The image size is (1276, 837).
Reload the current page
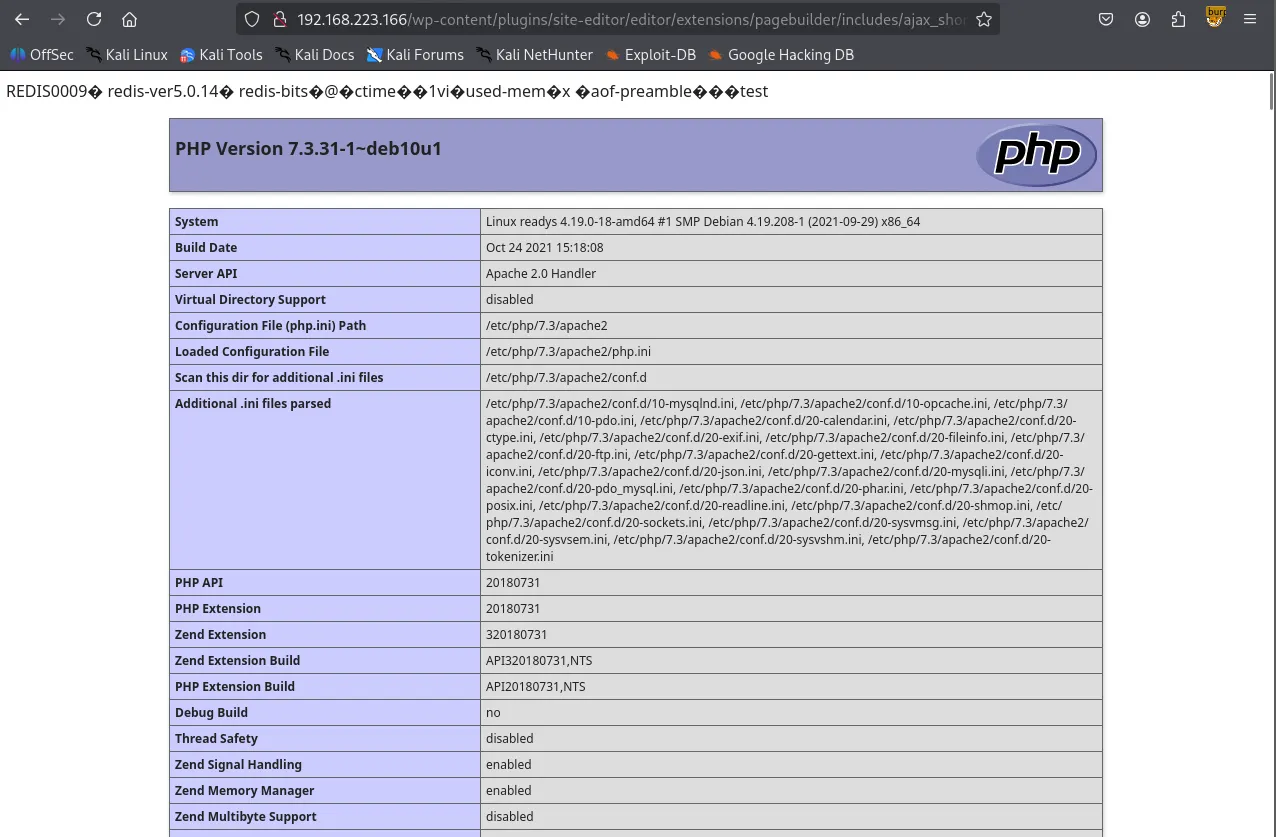(x=94, y=19)
